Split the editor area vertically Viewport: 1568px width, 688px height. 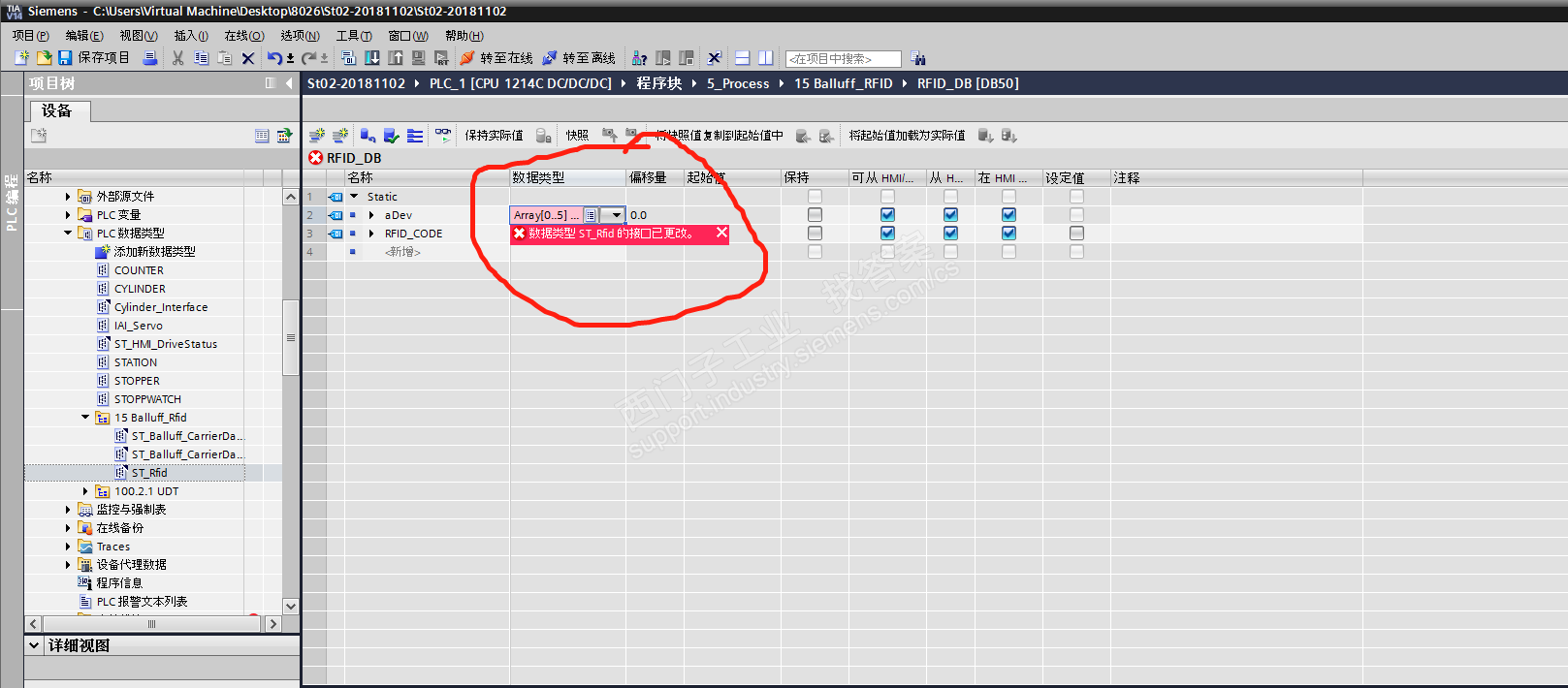coord(765,58)
